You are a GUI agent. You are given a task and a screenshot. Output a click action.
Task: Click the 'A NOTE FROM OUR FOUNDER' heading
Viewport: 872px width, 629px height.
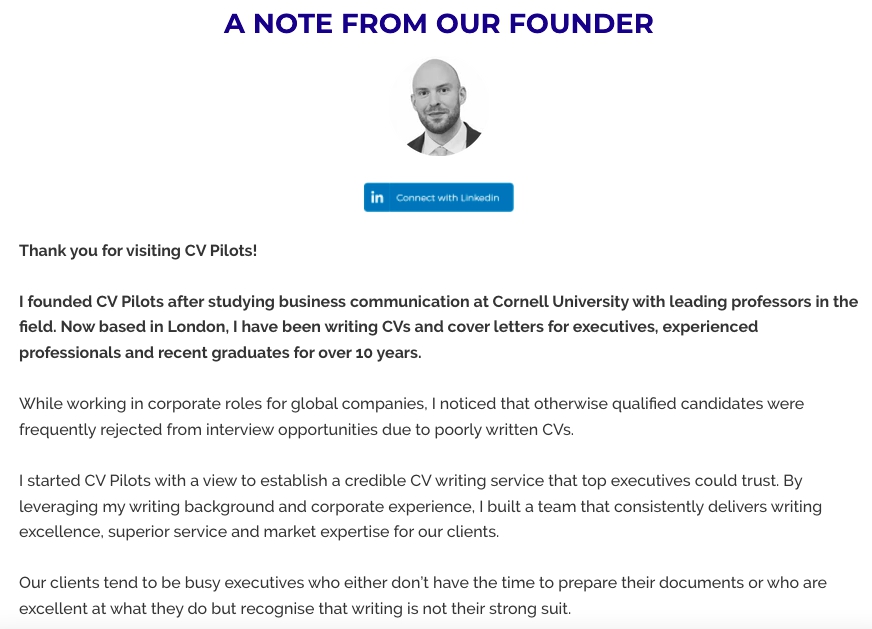(x=438, y=23)
